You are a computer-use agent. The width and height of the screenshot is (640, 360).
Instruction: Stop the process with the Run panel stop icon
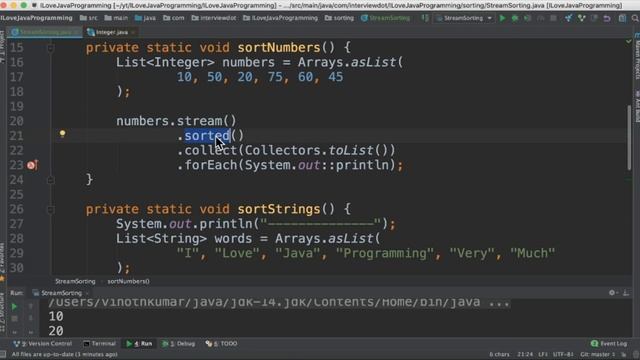14,318
